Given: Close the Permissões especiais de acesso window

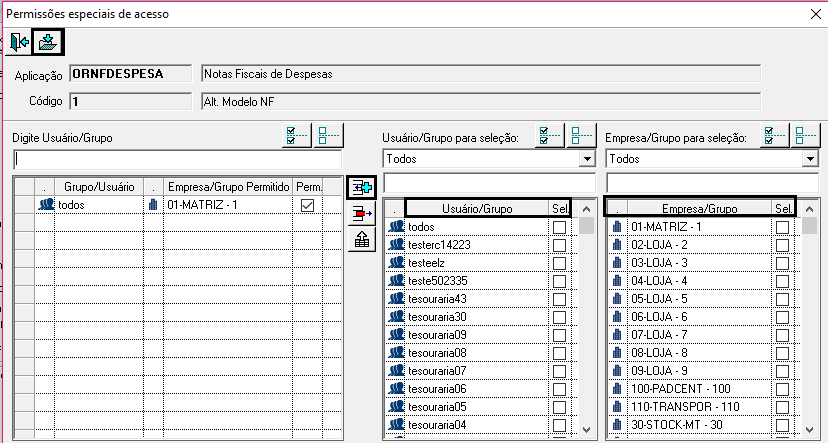Looking at the screenshot, I should [815, 14].
